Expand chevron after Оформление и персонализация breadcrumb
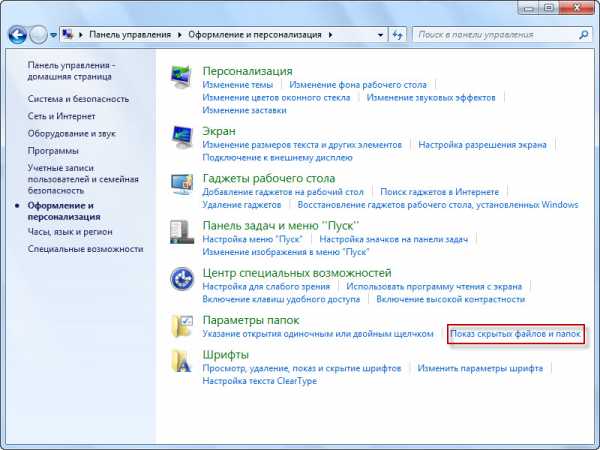 pyautogui.click(x=330, y=35)
